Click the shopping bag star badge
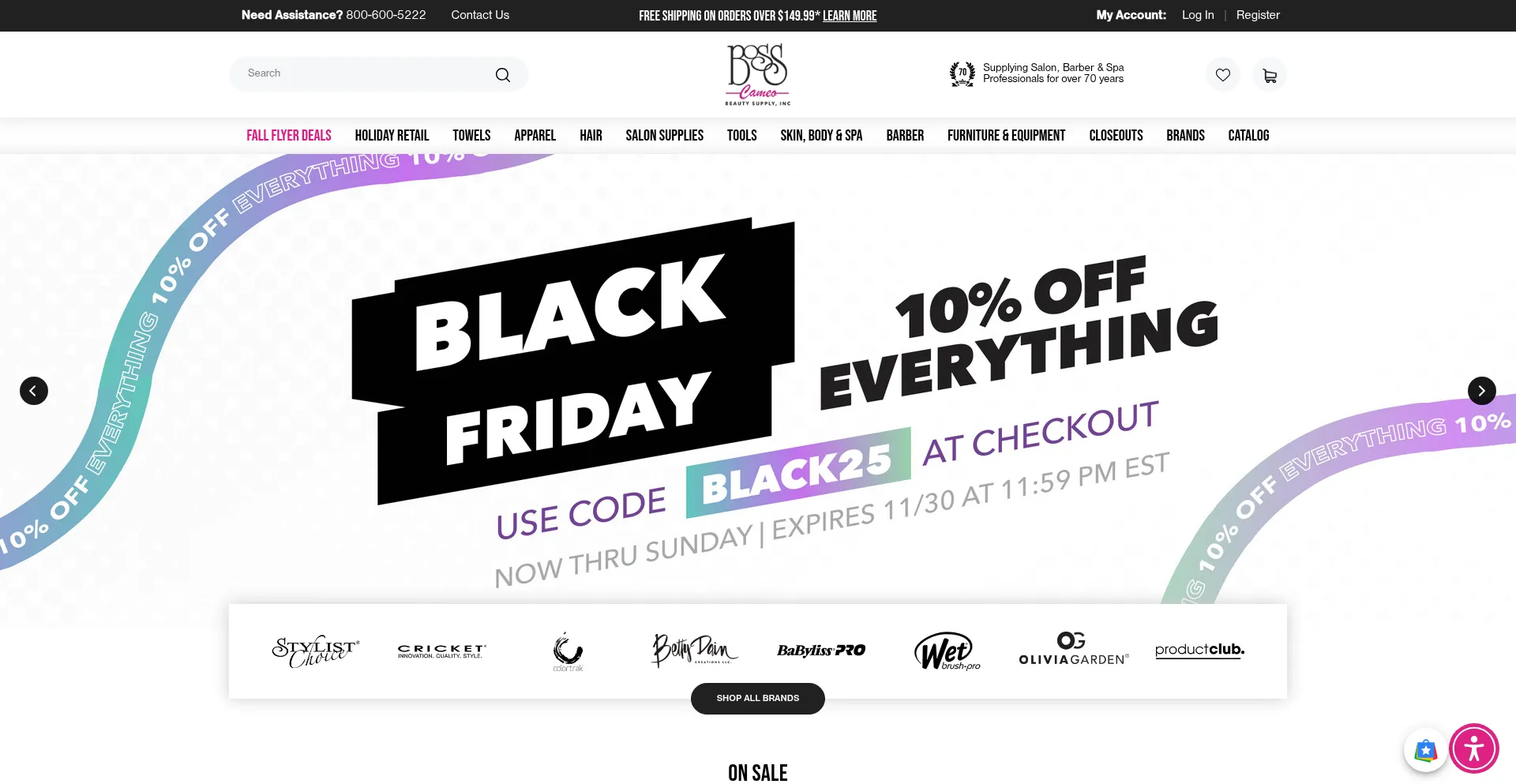Viewport: 1516px width, 784px height. coord(1425,750)
